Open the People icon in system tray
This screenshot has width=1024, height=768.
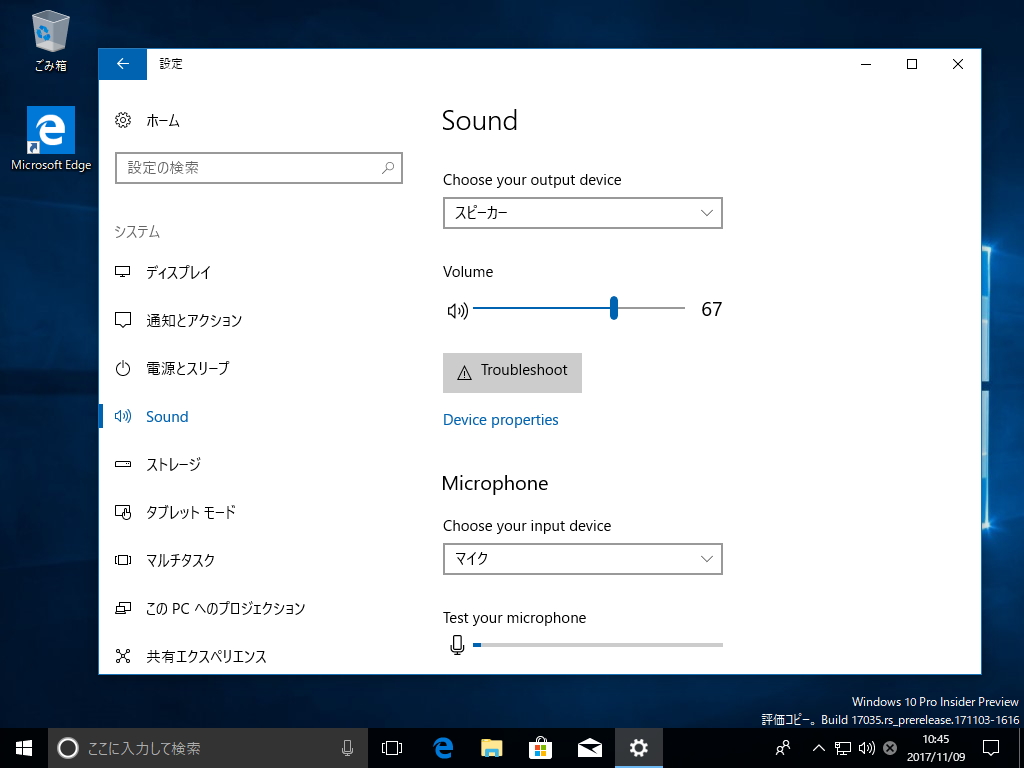click(x=783, y=748)
